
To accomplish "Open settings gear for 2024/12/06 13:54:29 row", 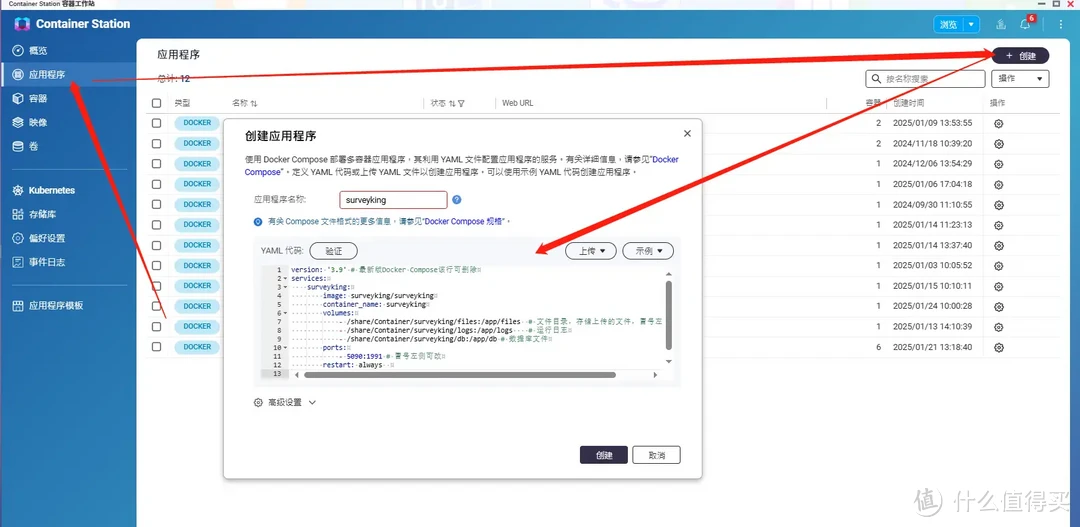I will [x=999, y=164].
